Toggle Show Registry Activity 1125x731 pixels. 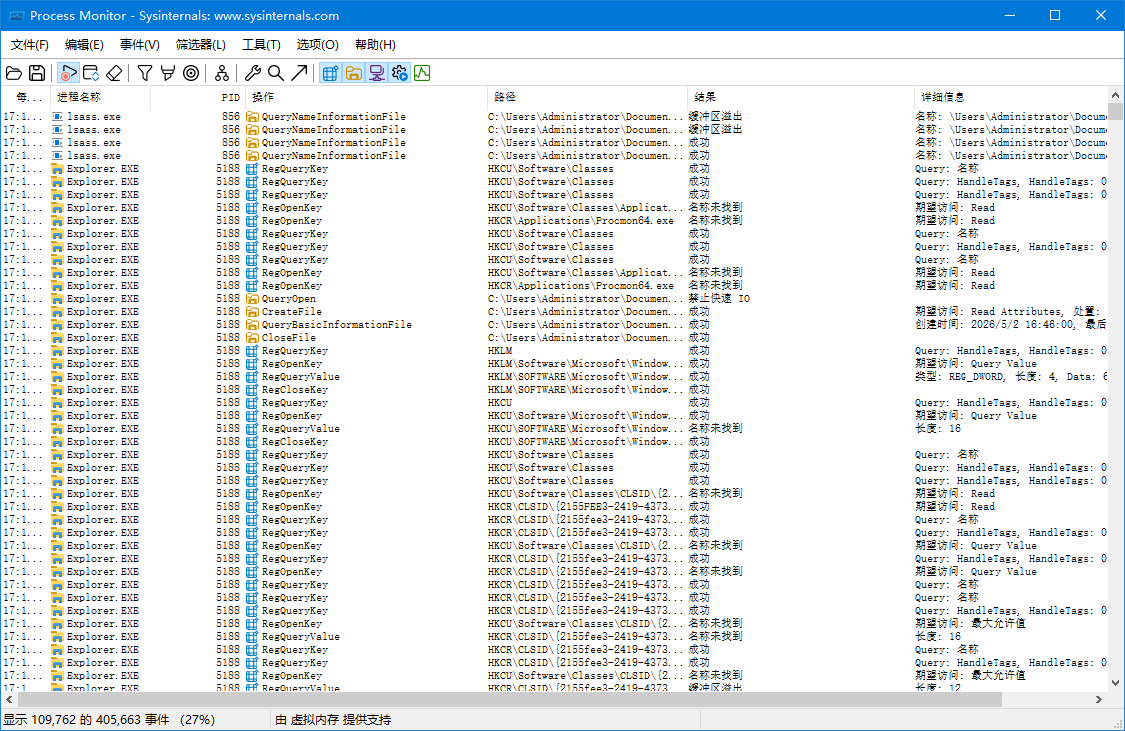tap(330, 73)
